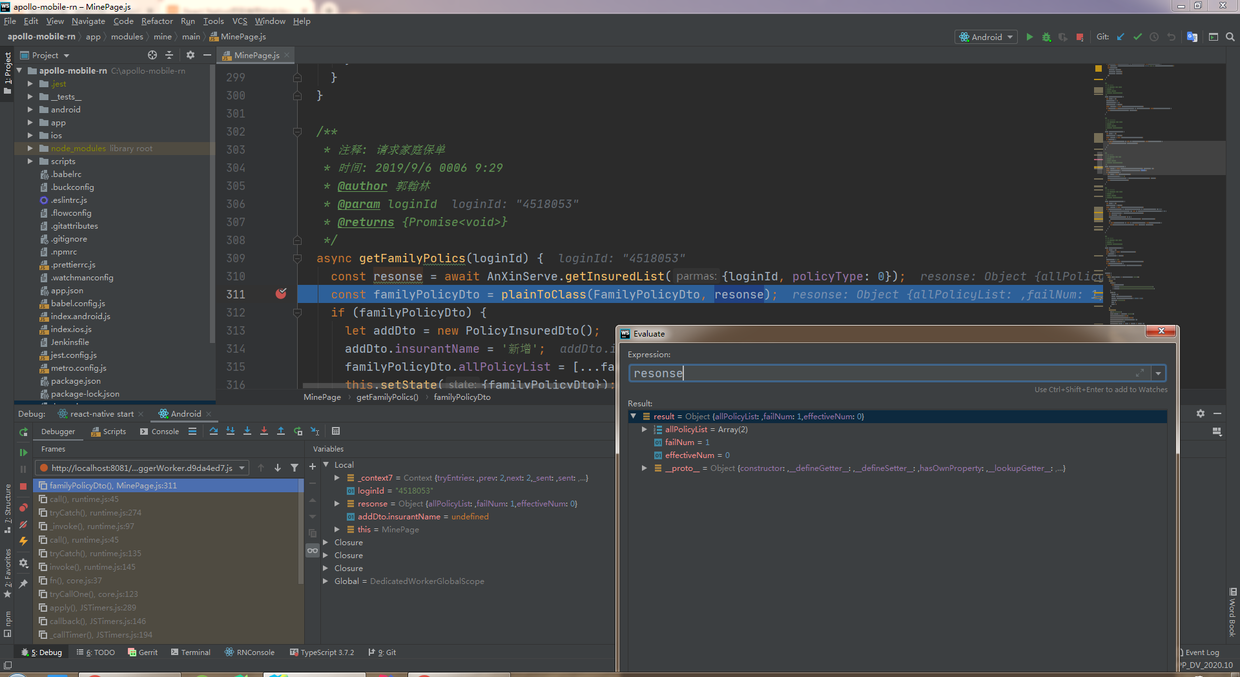Commit changes via the green Git checkmark
The height and width of the screenshot is (677, 1240).
tap(1137, 37)
